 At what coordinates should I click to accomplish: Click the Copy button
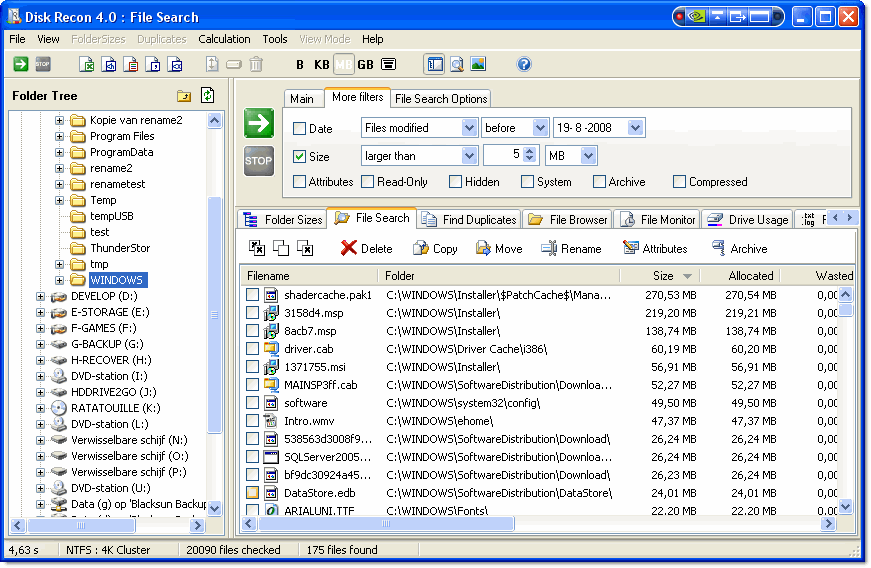(436, 249)
